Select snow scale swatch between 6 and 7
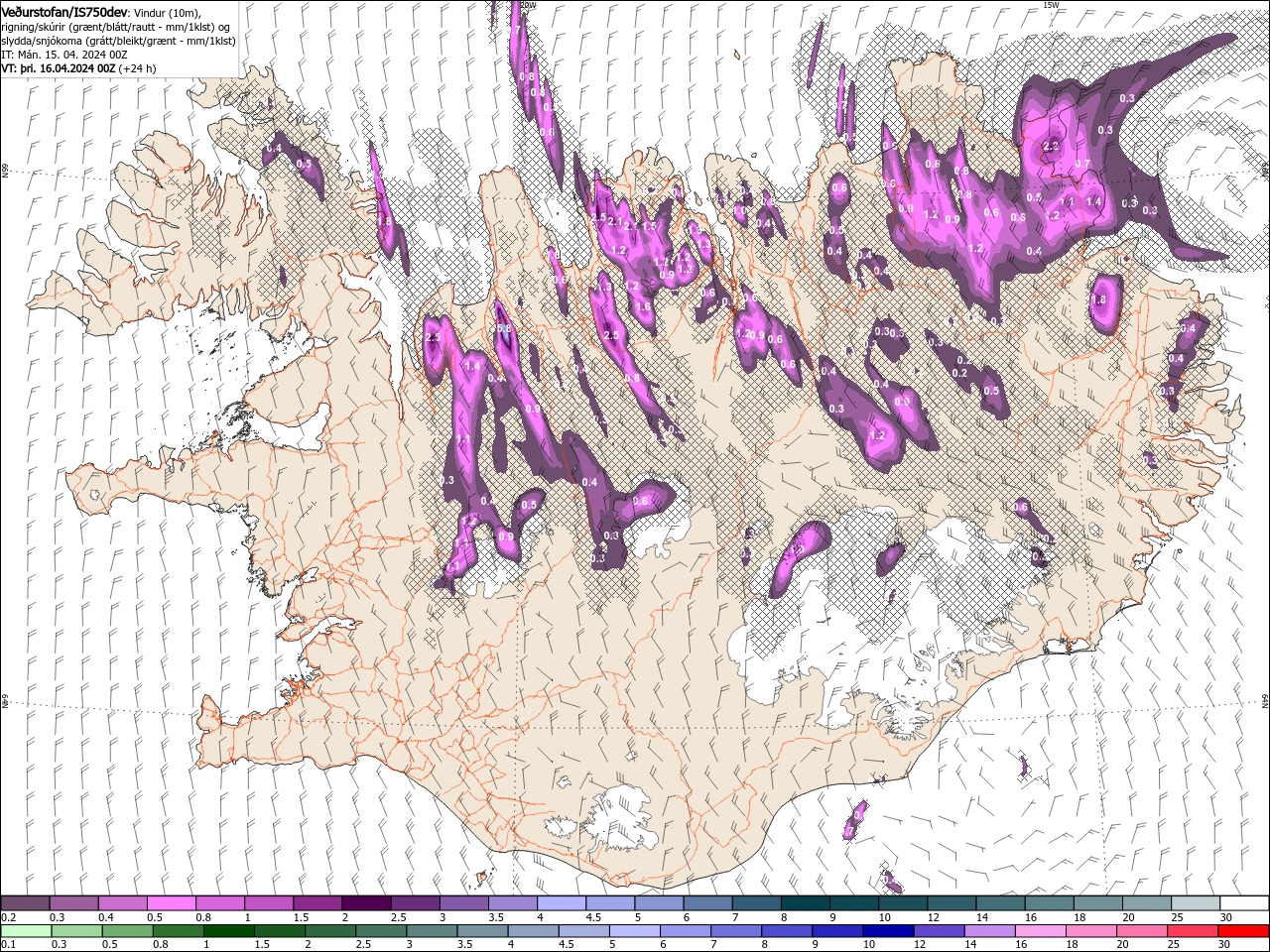The image size is (1270, 952). click(705, 903)
